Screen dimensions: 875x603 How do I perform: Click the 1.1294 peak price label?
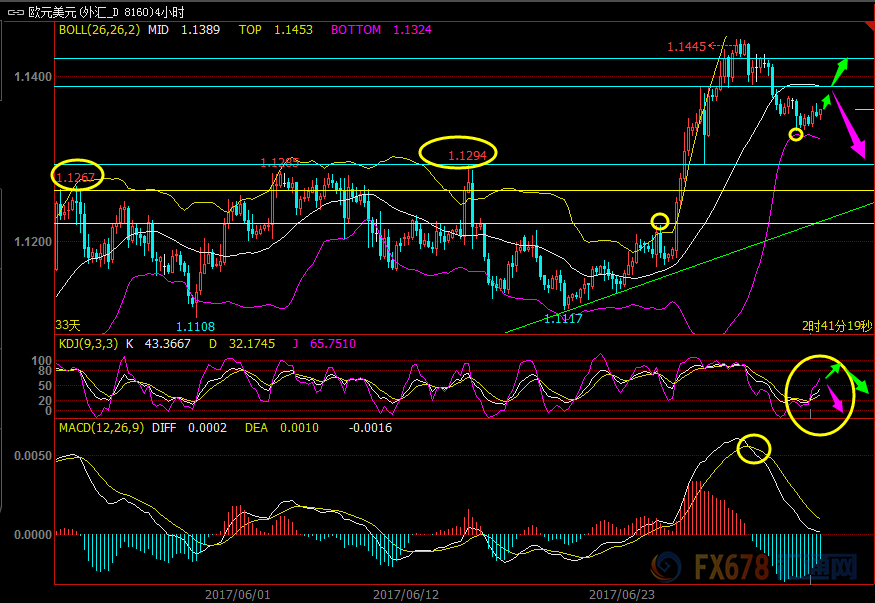[468, 156]
